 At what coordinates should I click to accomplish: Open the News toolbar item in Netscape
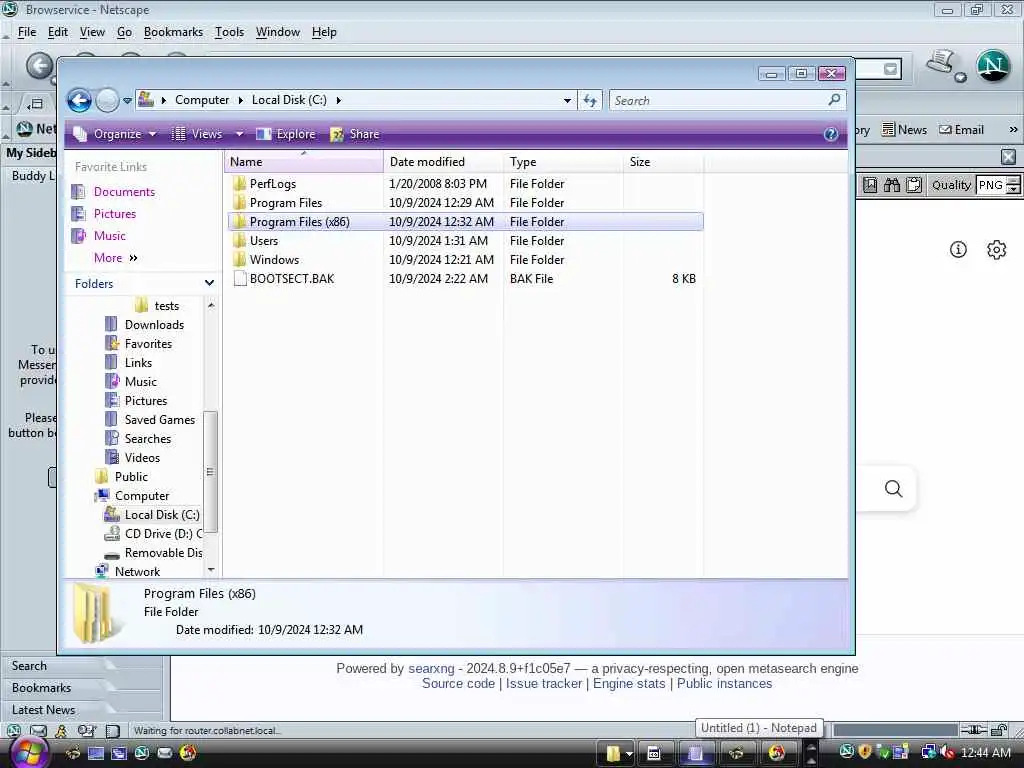tap(904, 129)
